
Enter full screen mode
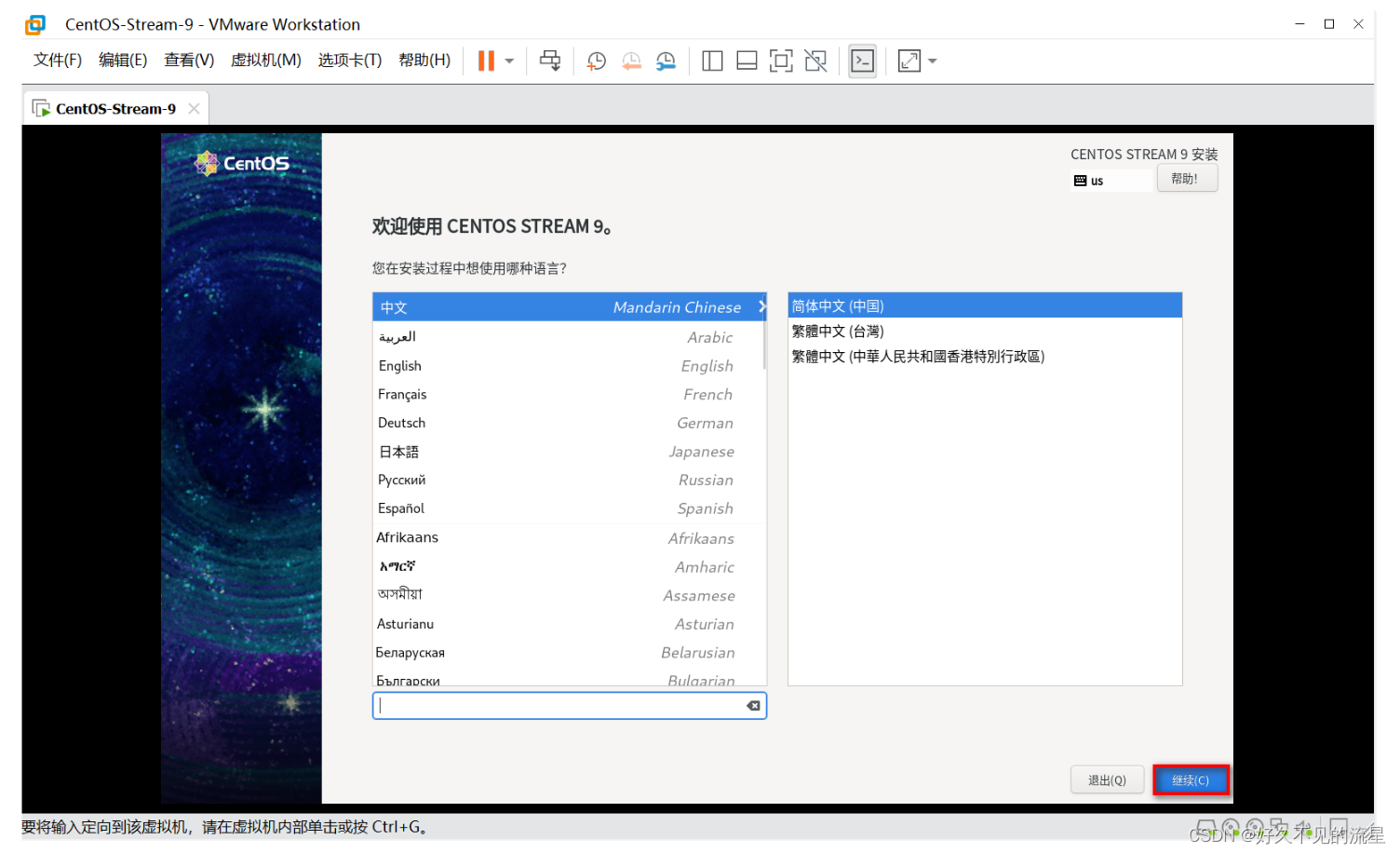tap(781, 61)
